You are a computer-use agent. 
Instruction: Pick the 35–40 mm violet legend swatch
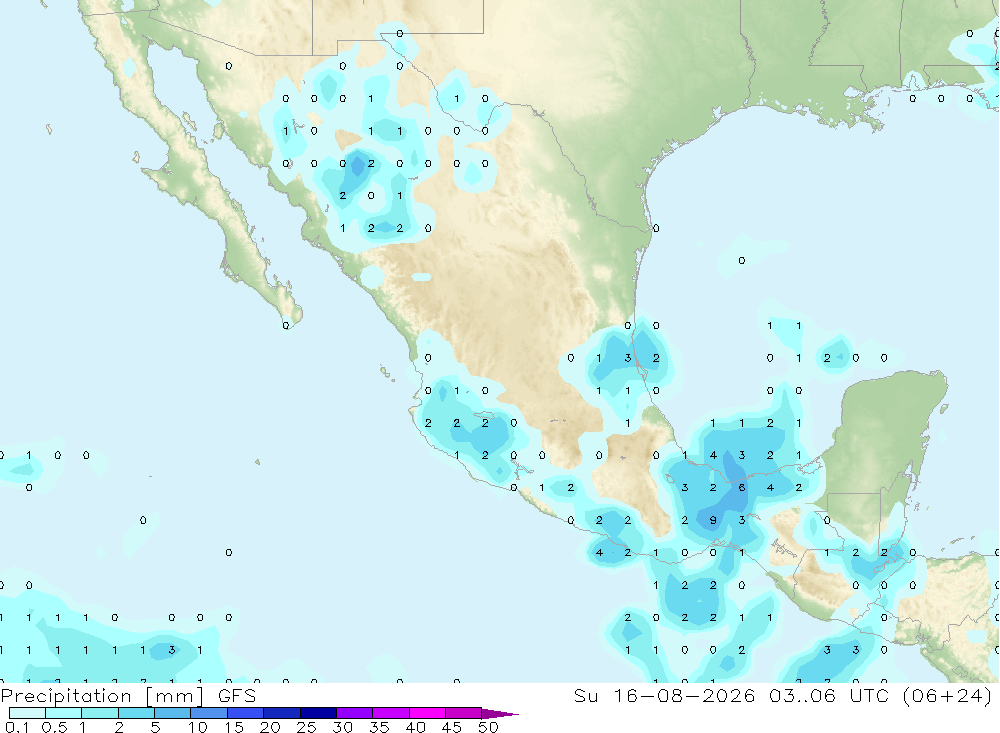pos(391,713)
